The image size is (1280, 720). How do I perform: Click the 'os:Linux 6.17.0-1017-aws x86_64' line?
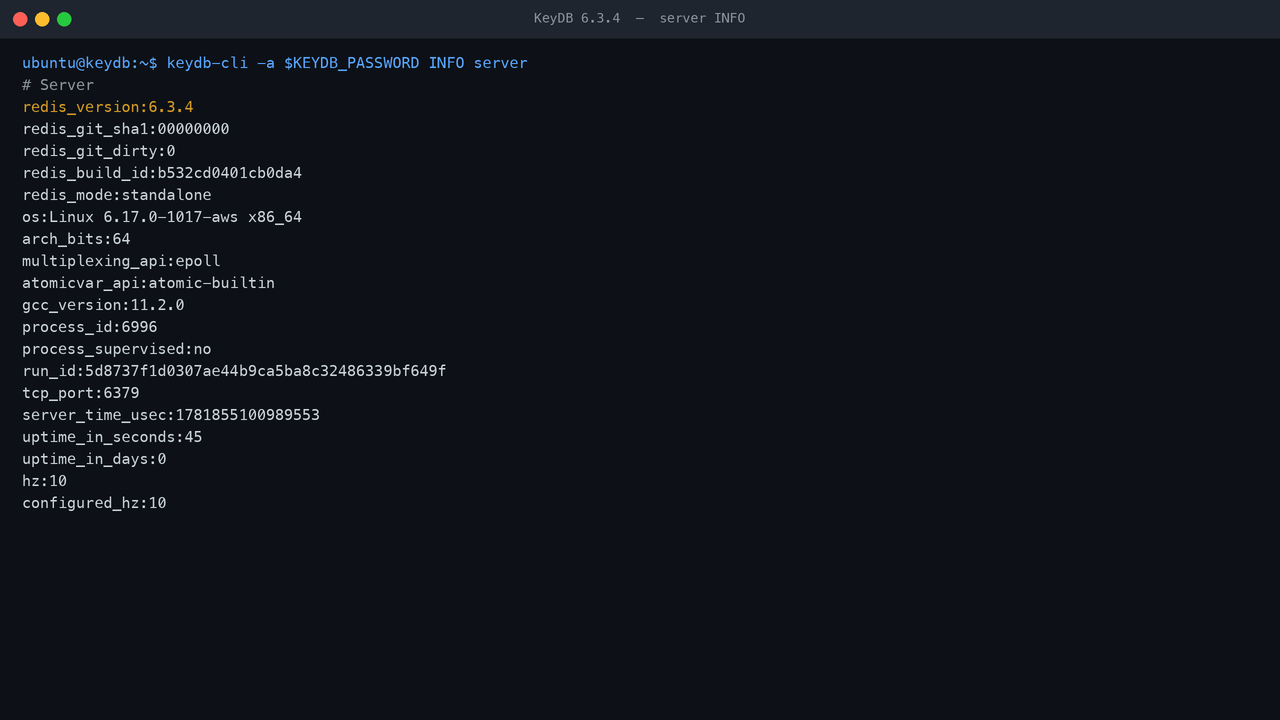[x=162, y=217]
